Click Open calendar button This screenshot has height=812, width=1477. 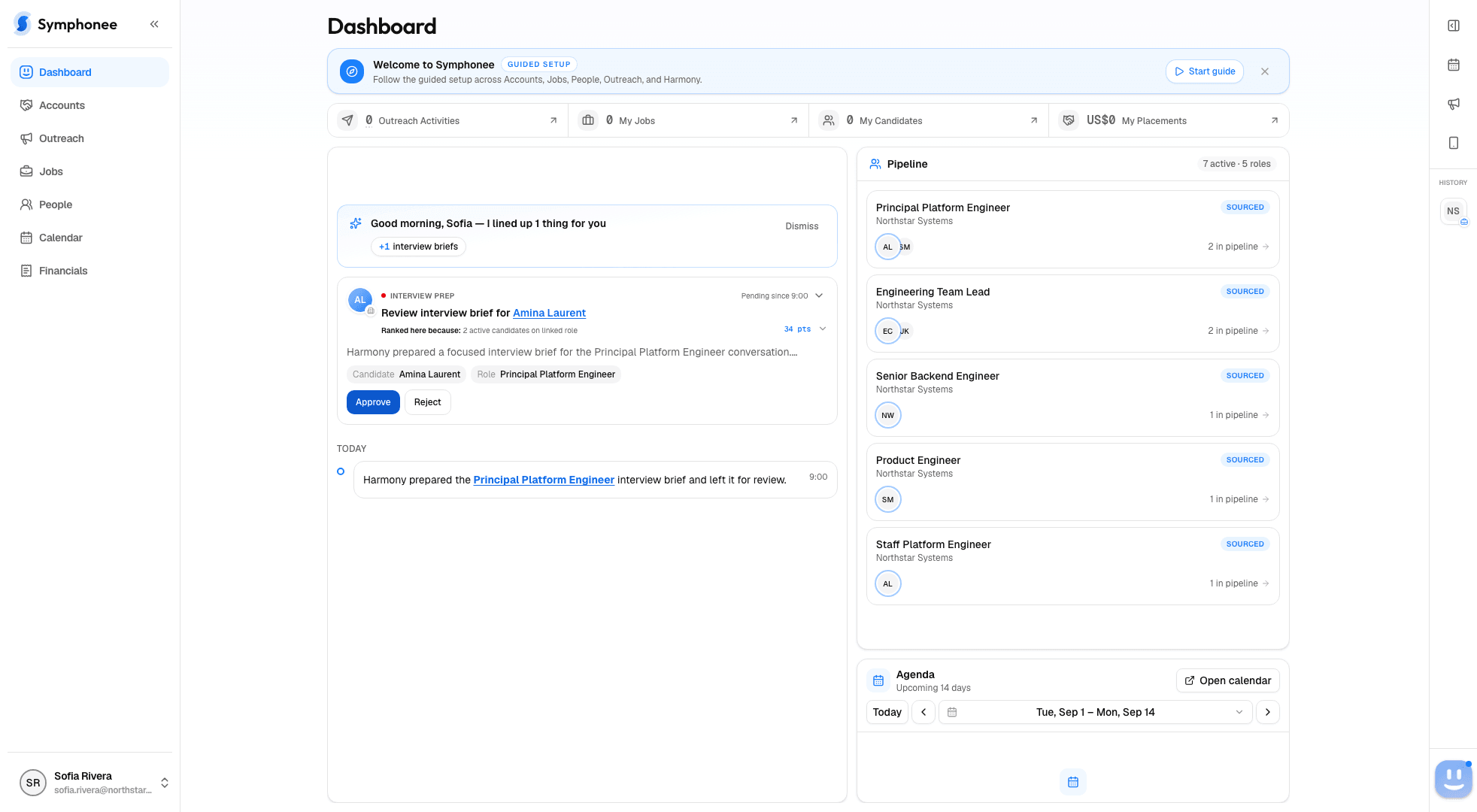click(1227, 680)
